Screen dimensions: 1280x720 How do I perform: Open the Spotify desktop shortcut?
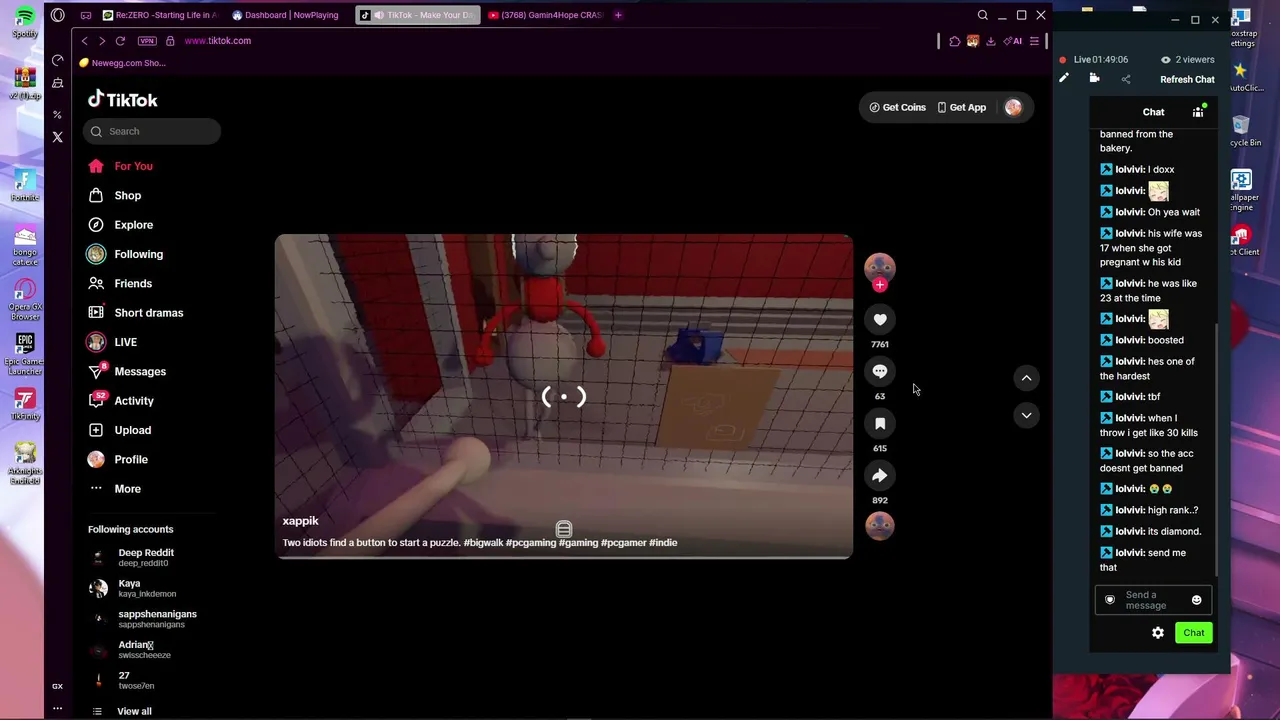coord(25,22)
